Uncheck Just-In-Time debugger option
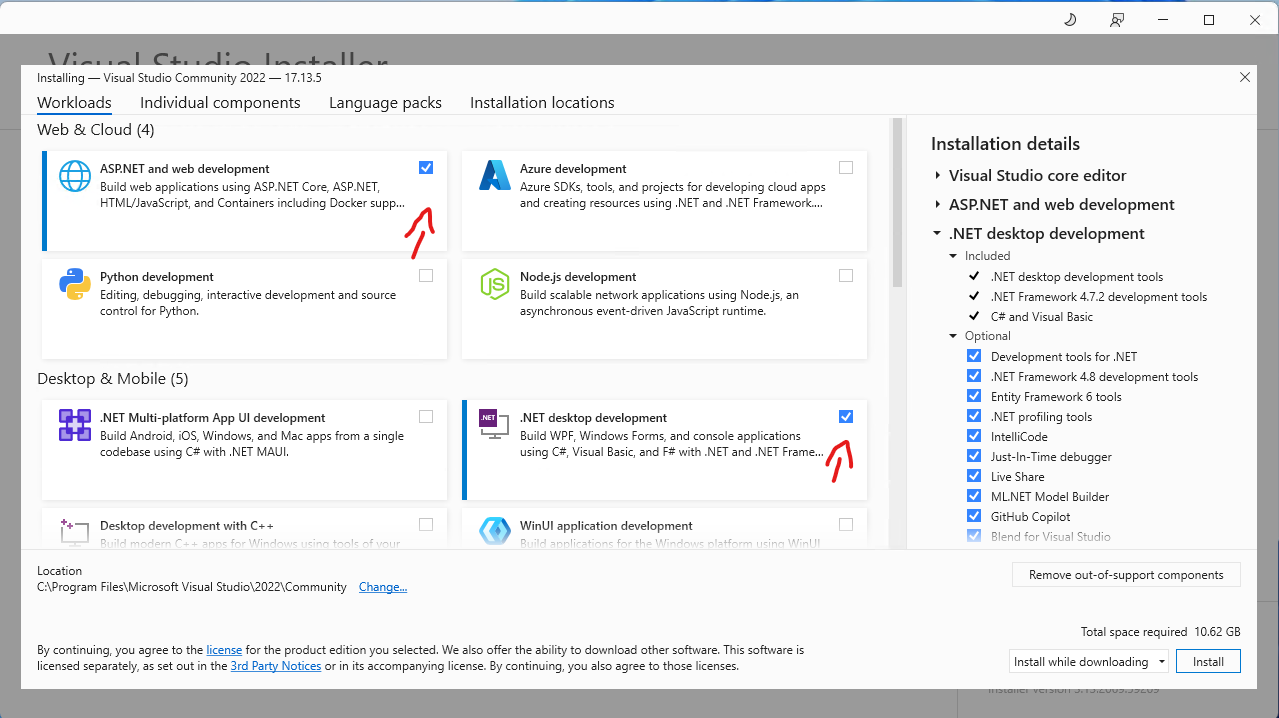1279x718 pixels. (x=974, y=456)
